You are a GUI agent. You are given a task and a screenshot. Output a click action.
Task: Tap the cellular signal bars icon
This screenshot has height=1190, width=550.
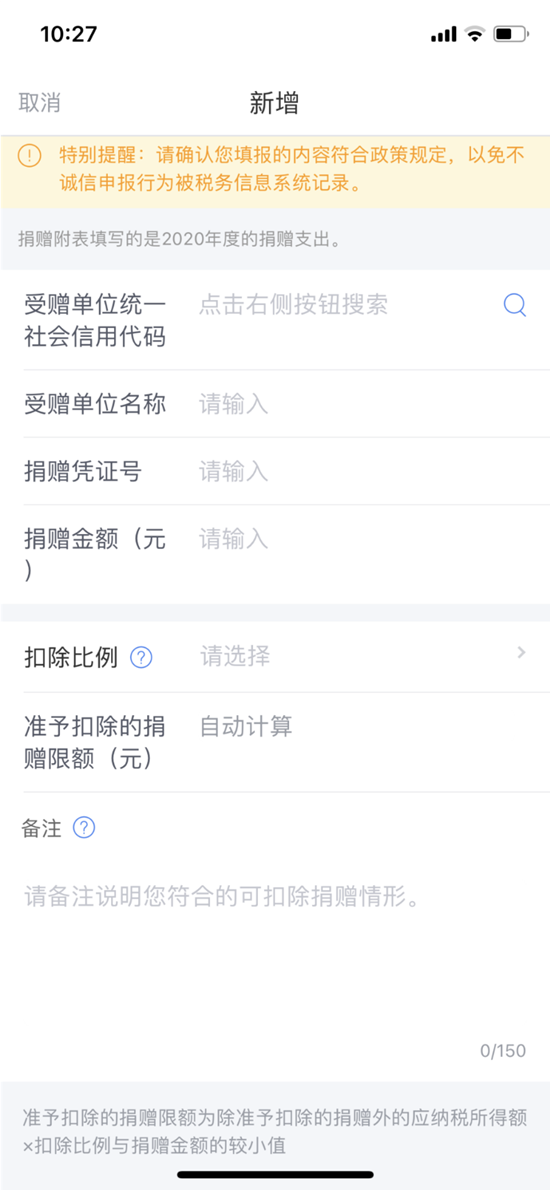coord(443,34)
